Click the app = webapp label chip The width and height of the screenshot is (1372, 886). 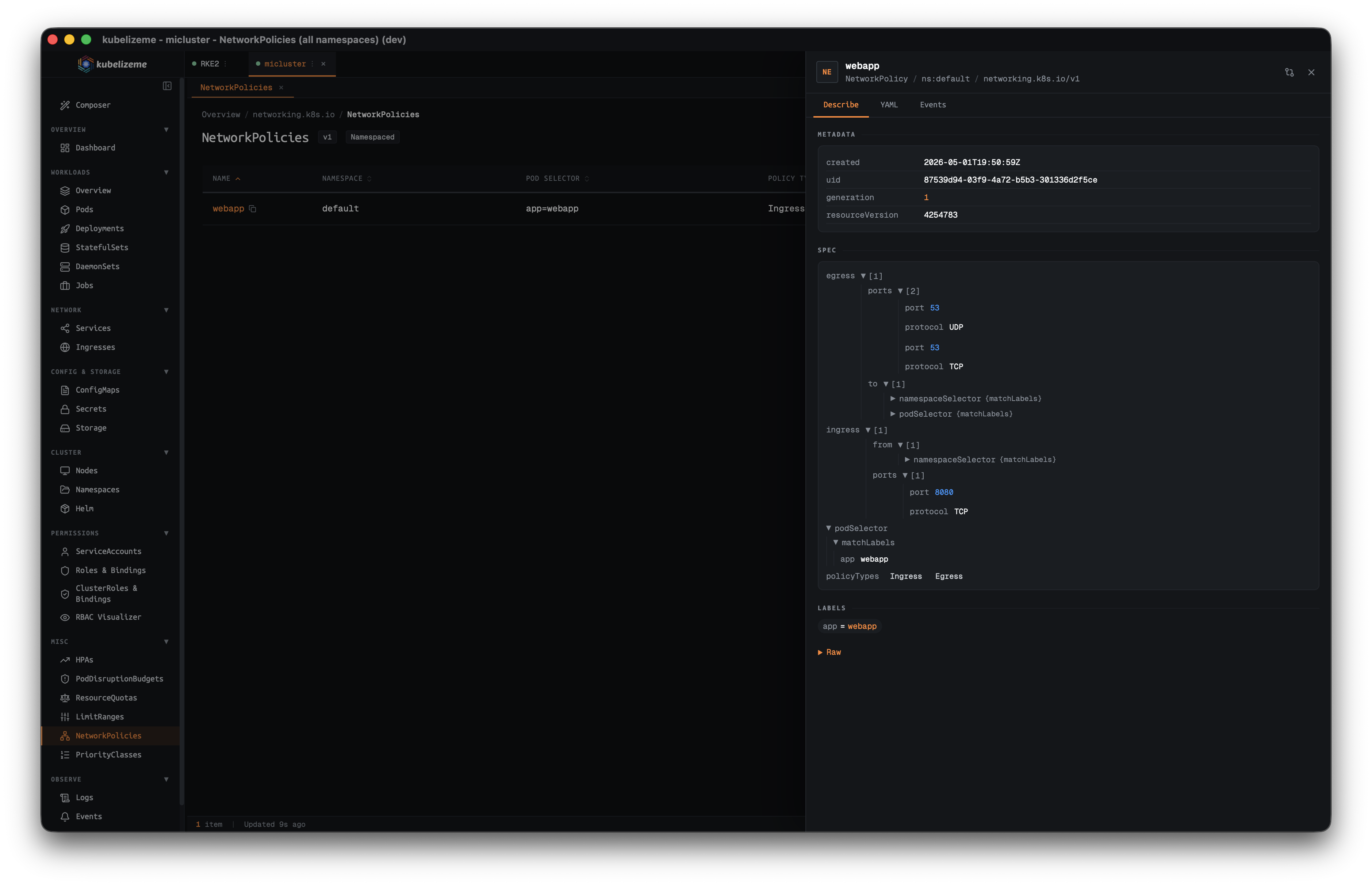tap(849, 627)
